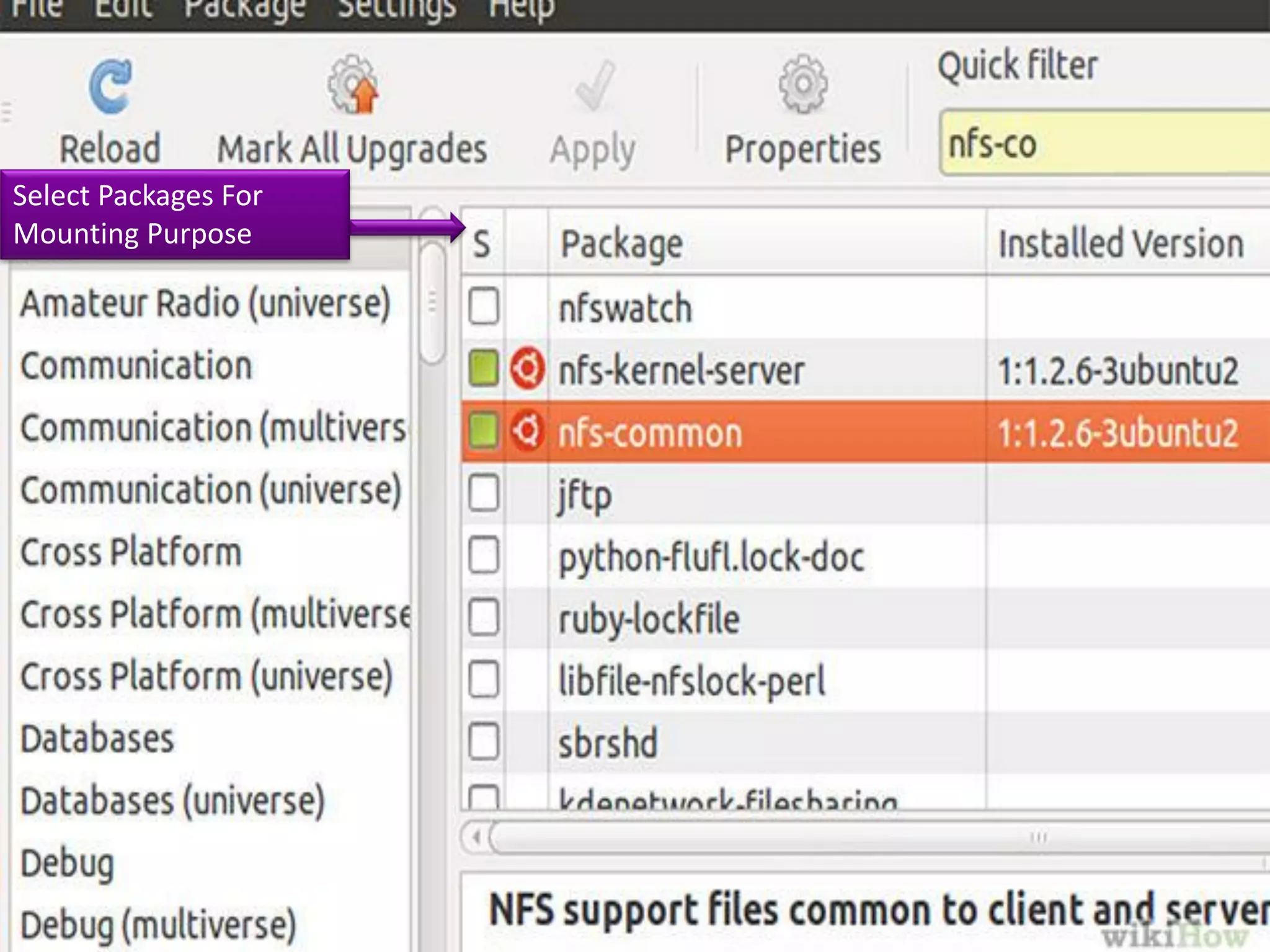Viewport: 1270px width, 952px height.
Task: Select the Communication (multiverse) section
Action: tap(213, 428)
